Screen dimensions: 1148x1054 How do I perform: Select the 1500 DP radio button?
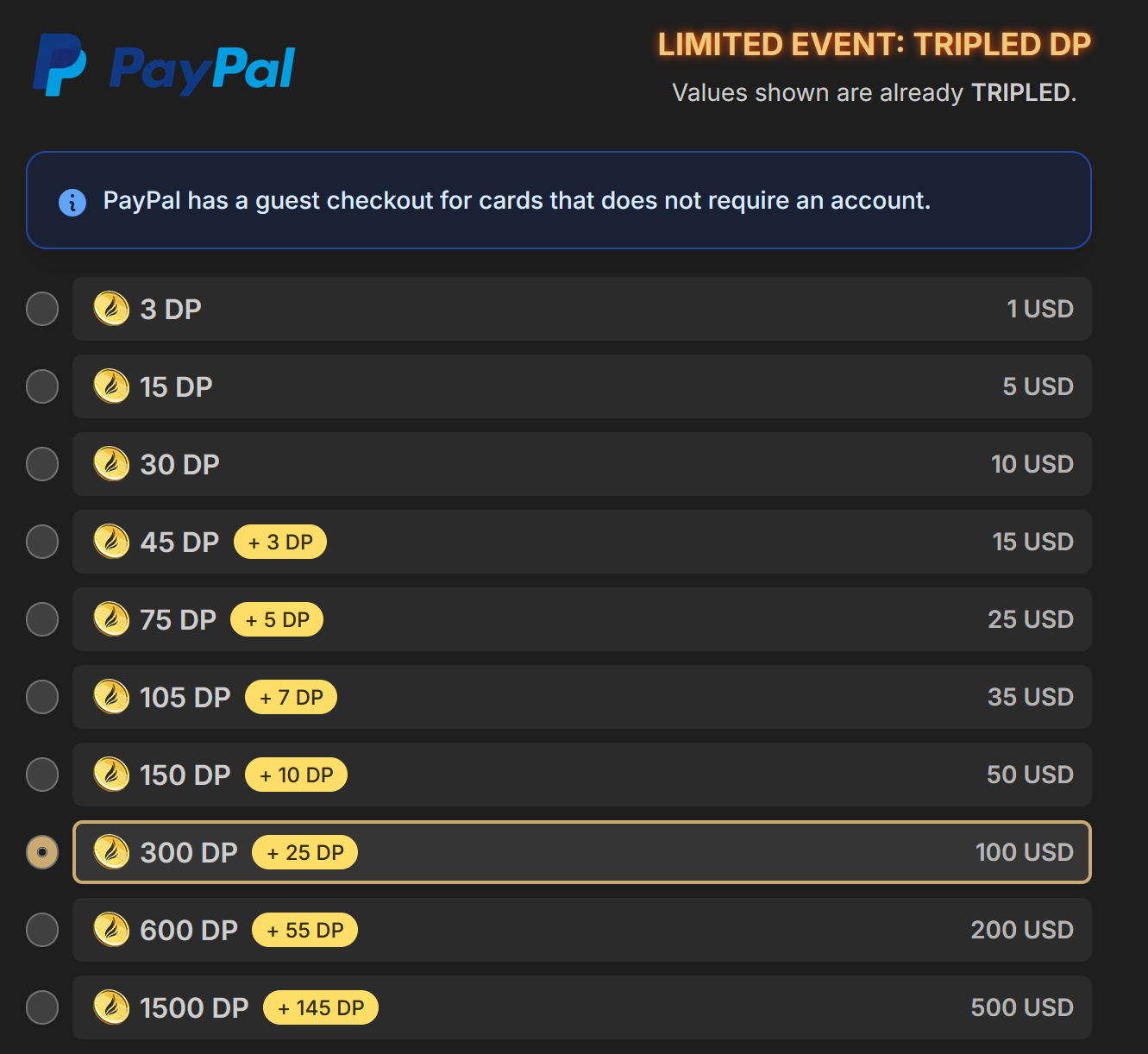coord(42,1007)
